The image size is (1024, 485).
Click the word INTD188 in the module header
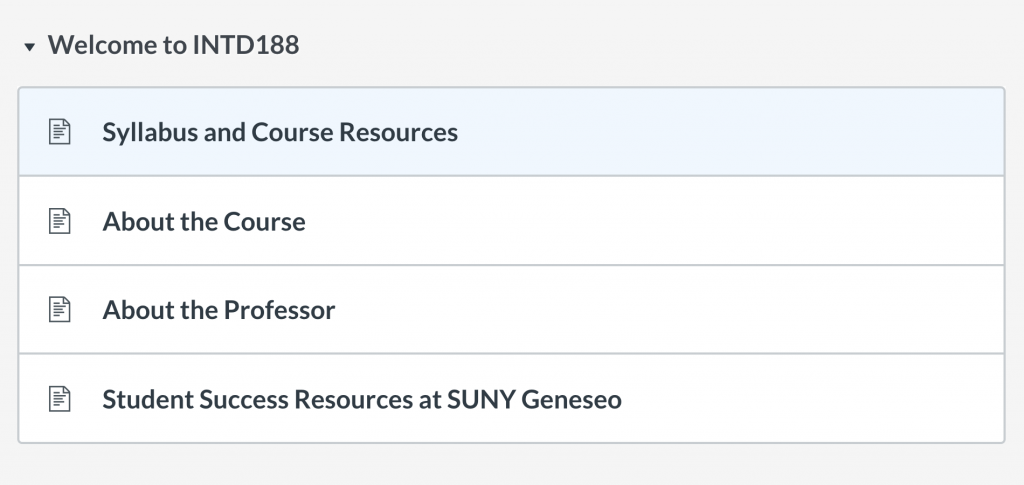pos(246,45)
